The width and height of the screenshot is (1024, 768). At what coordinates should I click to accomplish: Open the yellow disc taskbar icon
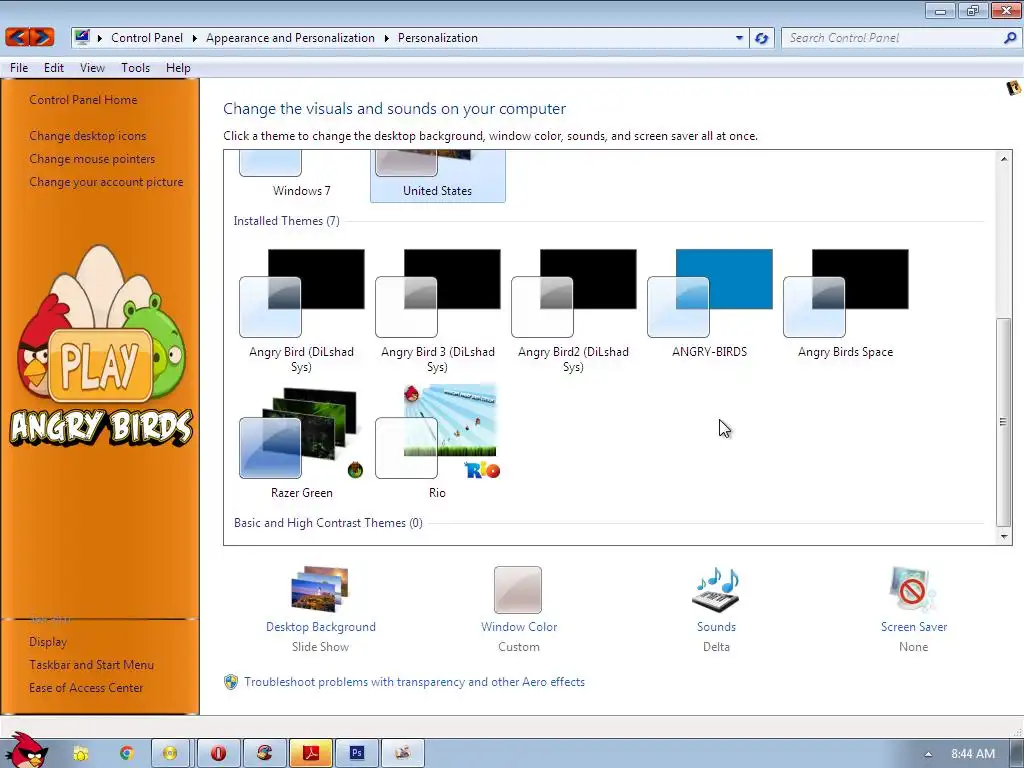point(170,753)
